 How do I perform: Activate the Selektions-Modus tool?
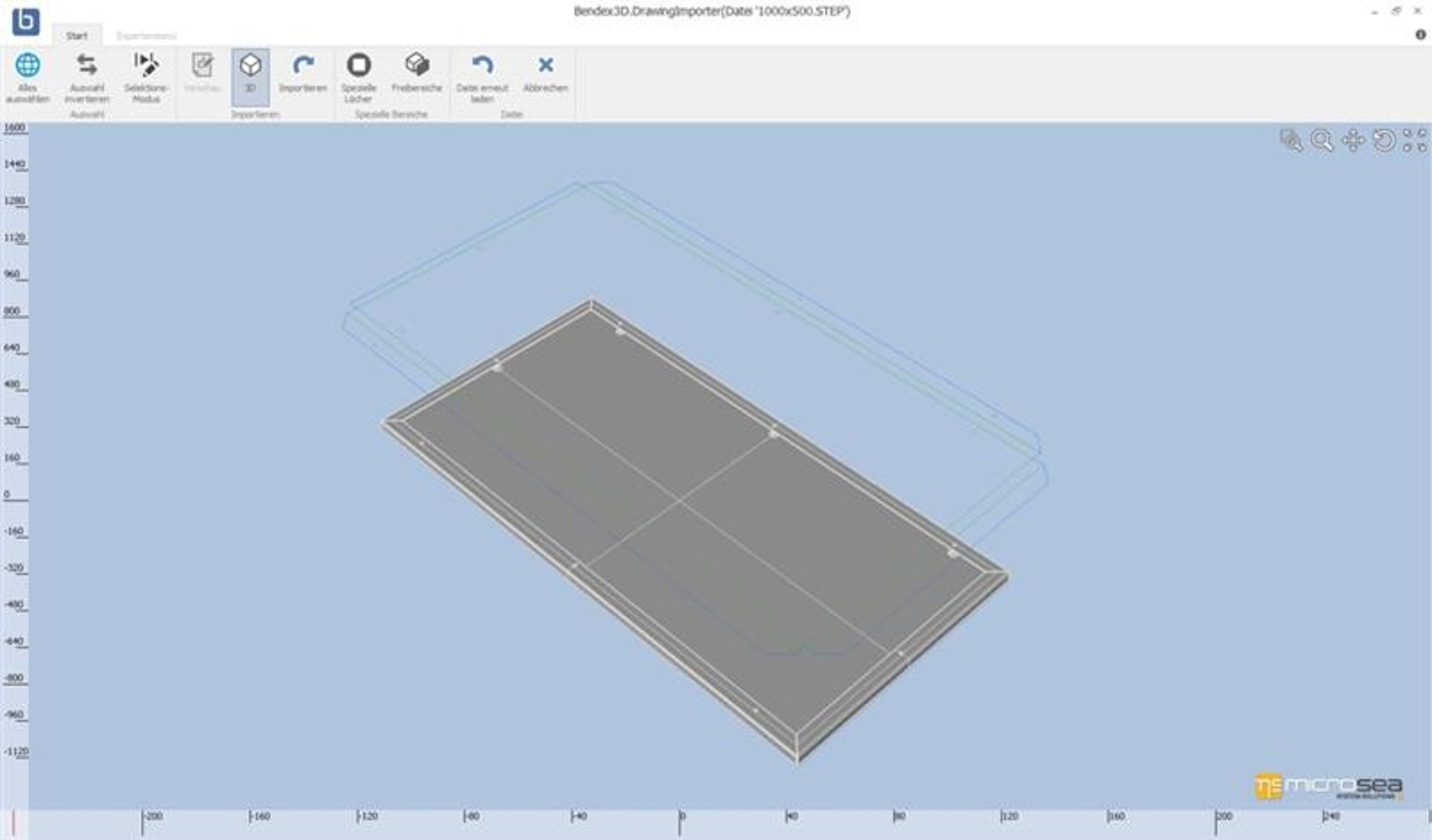146,65
